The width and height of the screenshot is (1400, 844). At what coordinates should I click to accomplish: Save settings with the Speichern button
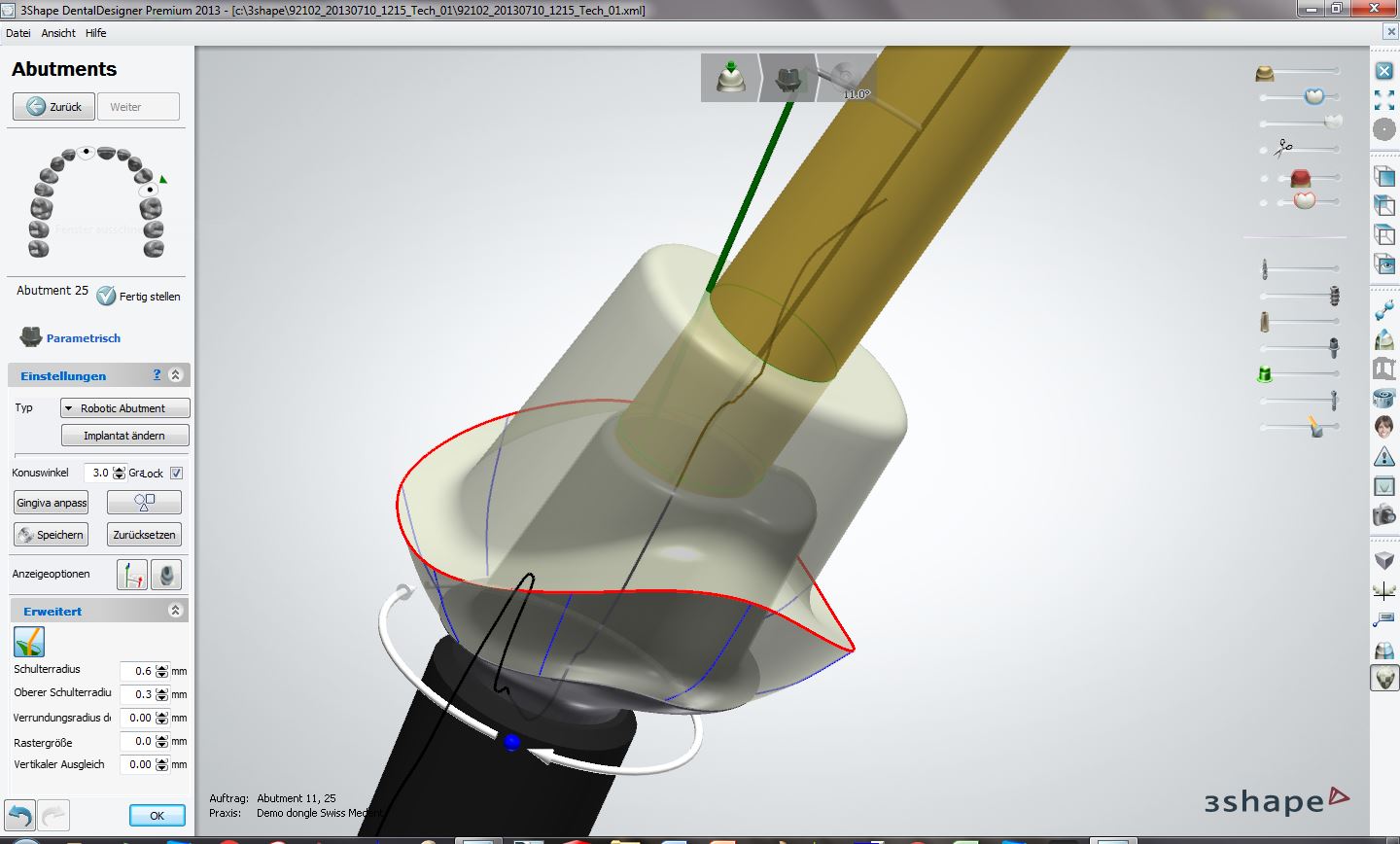click(x=52, y=535)
